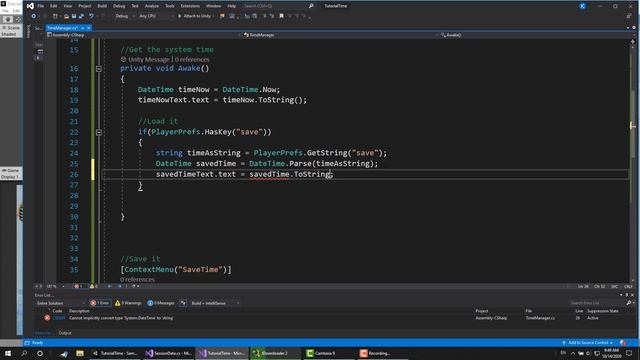640x360 pixels.
Task: Click the navigate backward toolbar icon
Action: coord(33,16)
